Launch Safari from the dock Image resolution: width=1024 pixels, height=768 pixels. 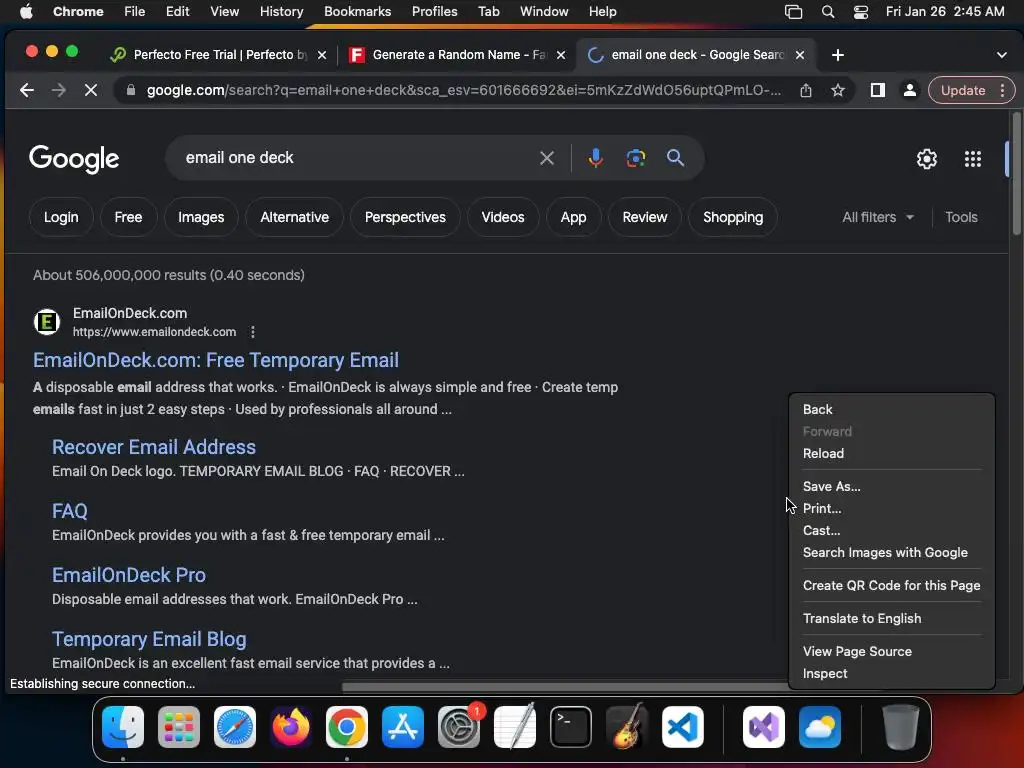(x=235, y=727)
